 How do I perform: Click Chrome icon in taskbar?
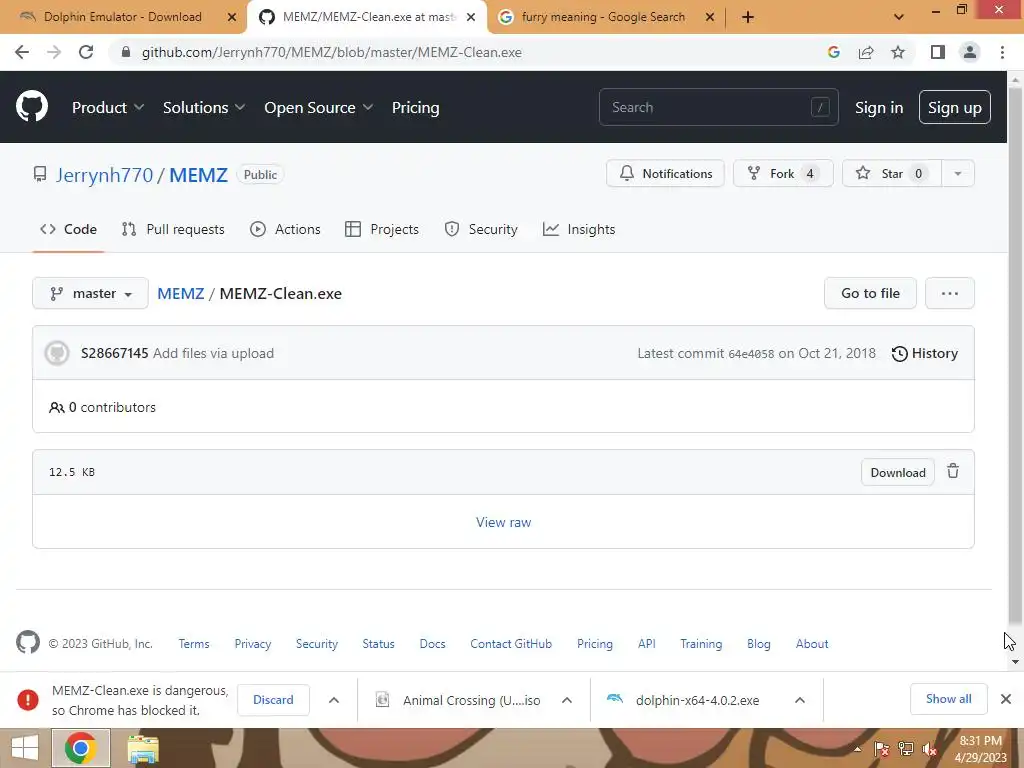tap(81, 748)
